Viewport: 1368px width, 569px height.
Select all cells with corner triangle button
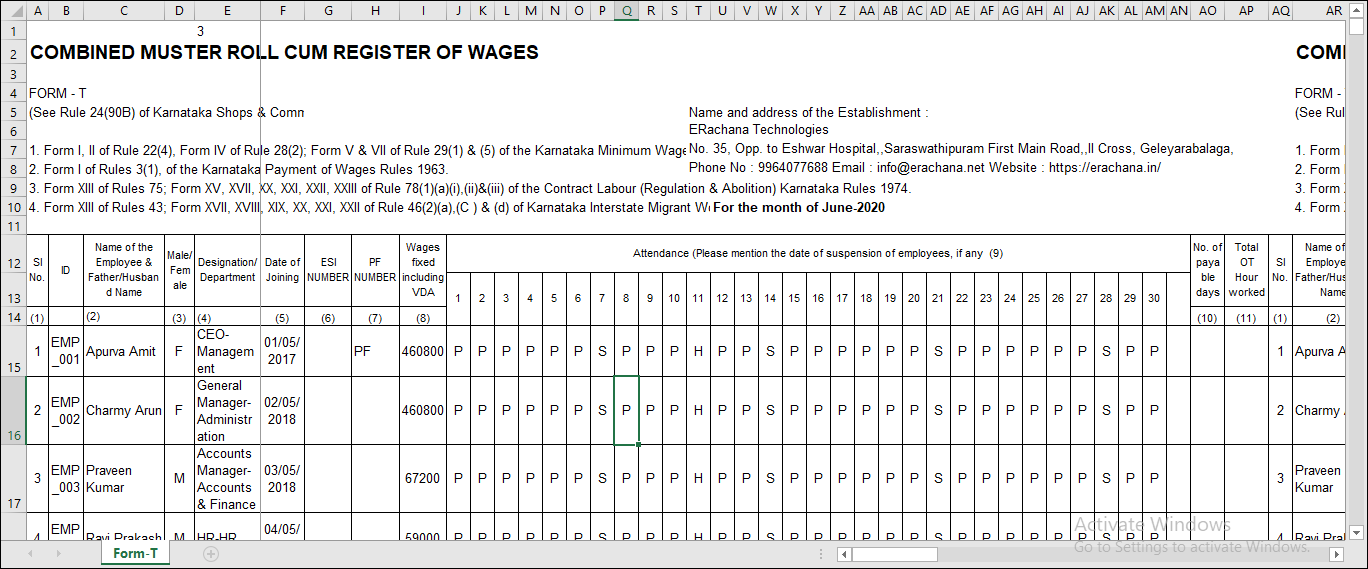[12, 10]
